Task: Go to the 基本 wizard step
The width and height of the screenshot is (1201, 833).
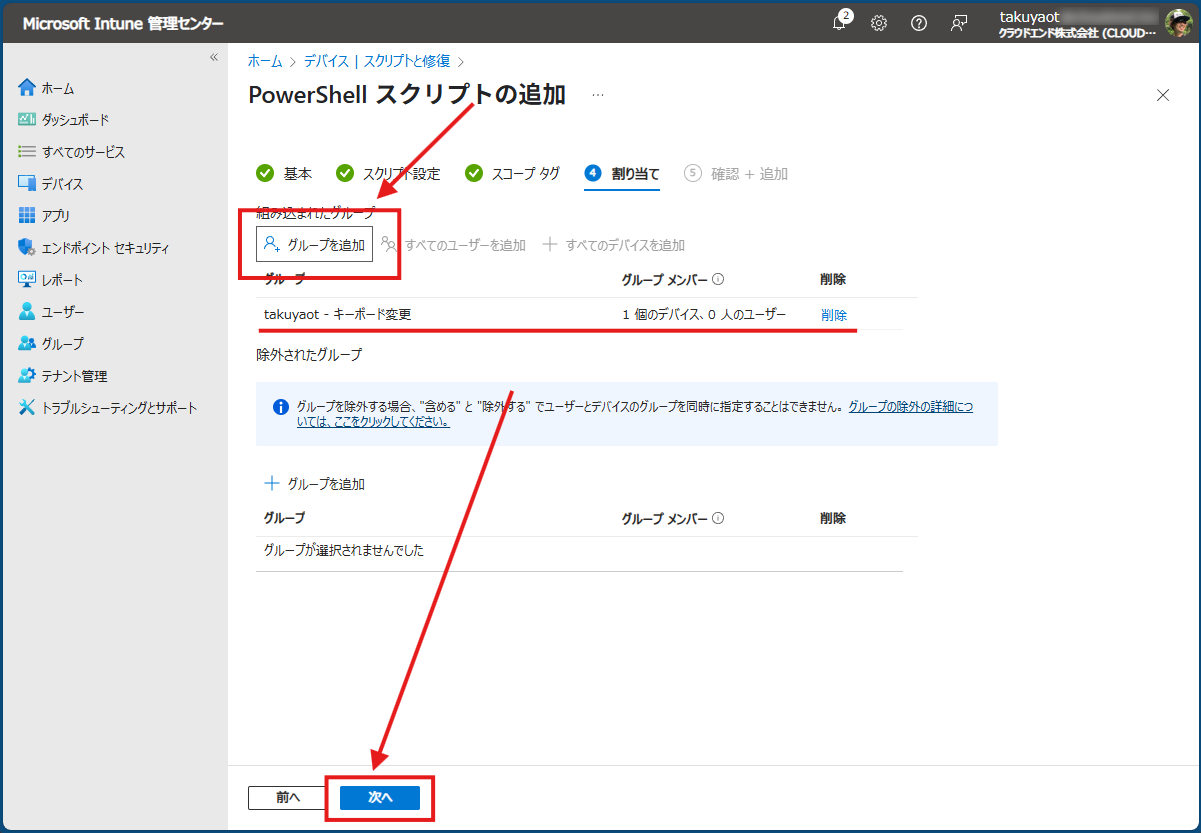Action: click(284, 173)
